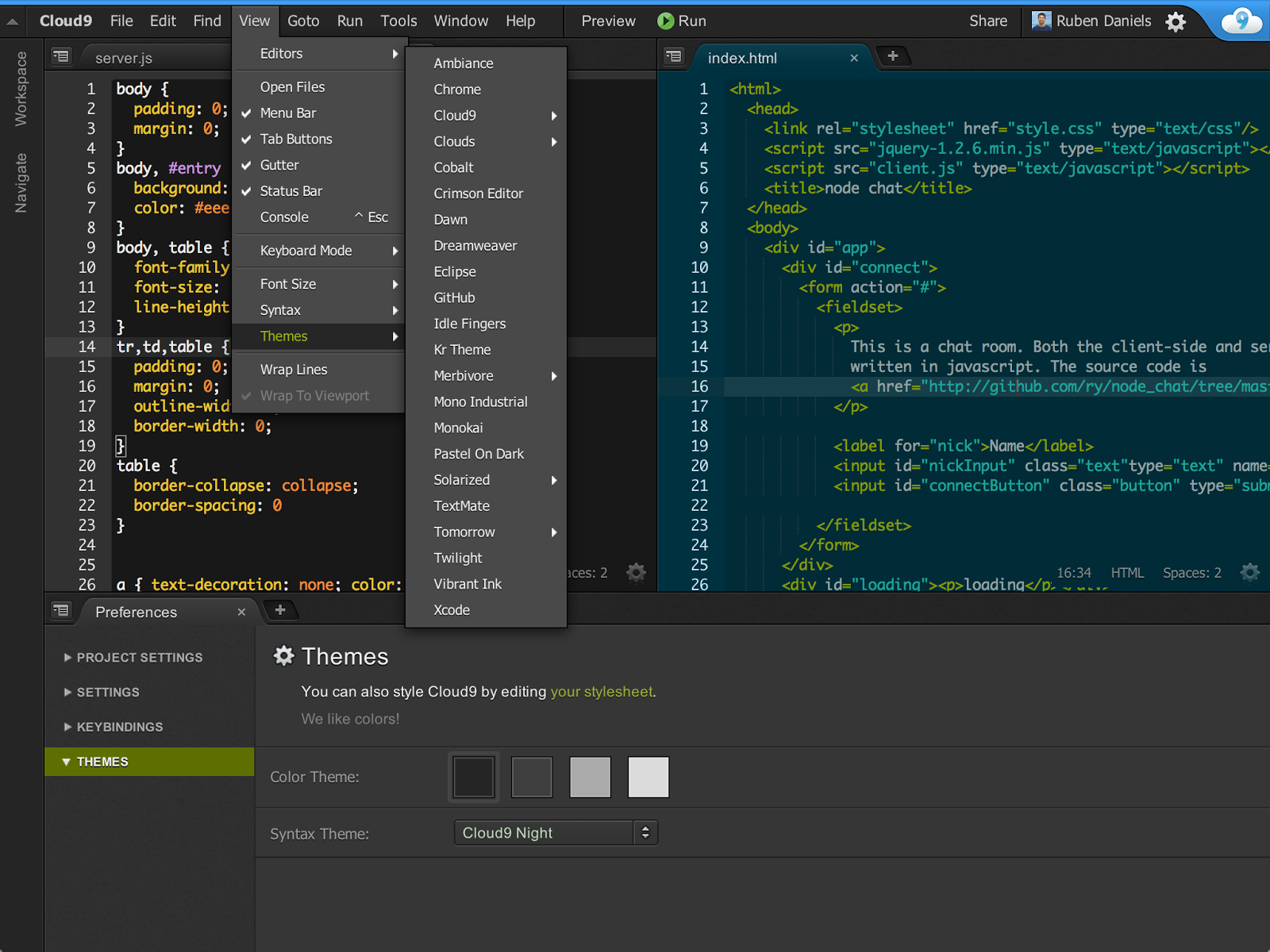Click the Cloud9 cloud logo icon
This screenshot has width=1270, height=952.
1241,21
